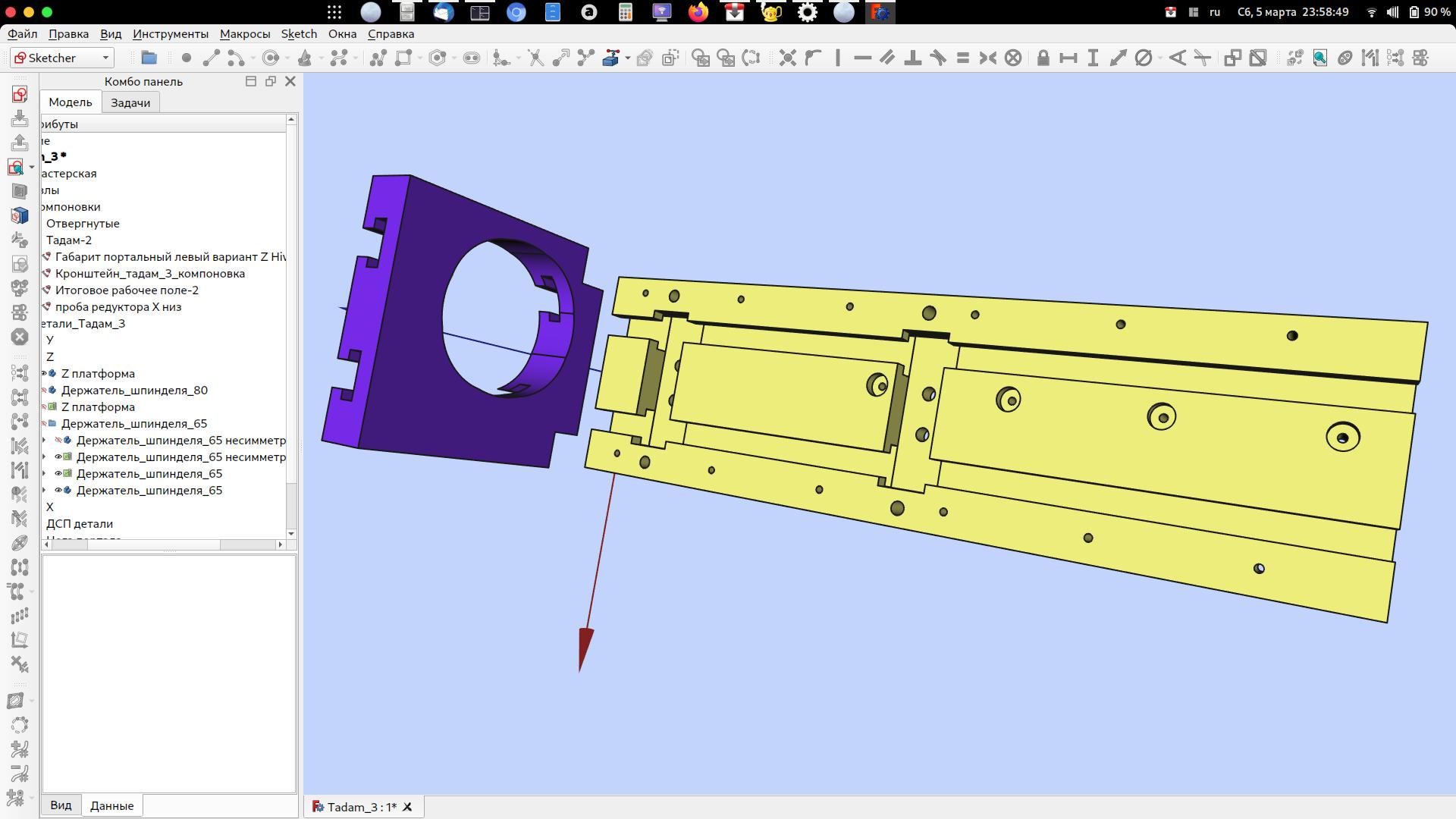Click the tree vertical scrollbar down arrow
This screenshot has width=1456, height=819.
coord(291,534)
